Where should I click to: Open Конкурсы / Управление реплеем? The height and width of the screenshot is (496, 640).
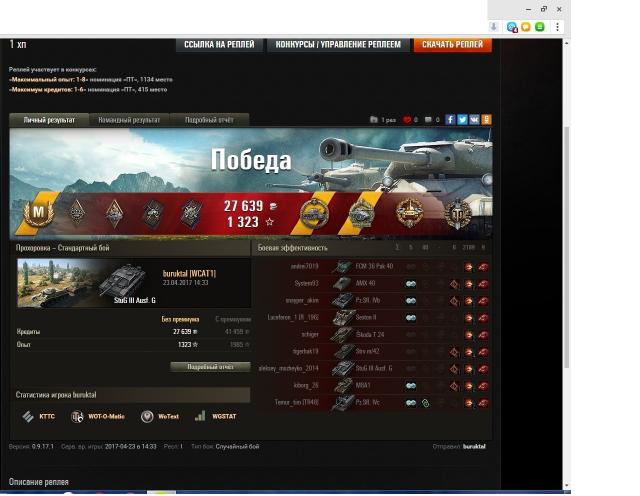point(338,44)
